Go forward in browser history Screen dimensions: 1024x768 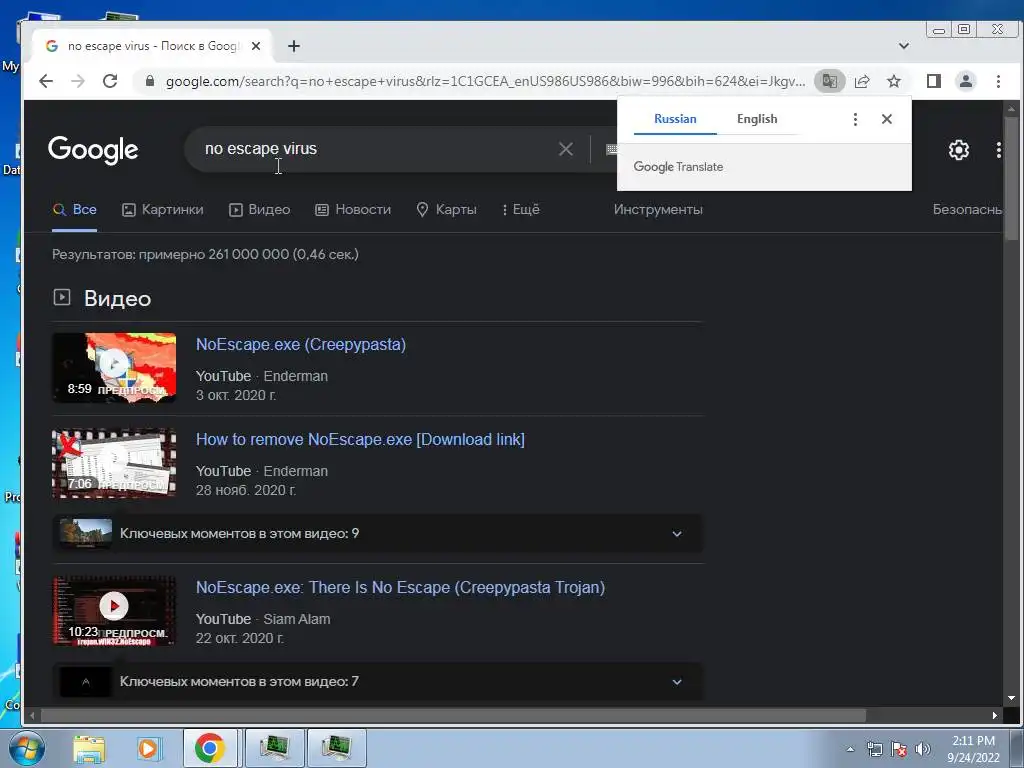click(78, 81)
